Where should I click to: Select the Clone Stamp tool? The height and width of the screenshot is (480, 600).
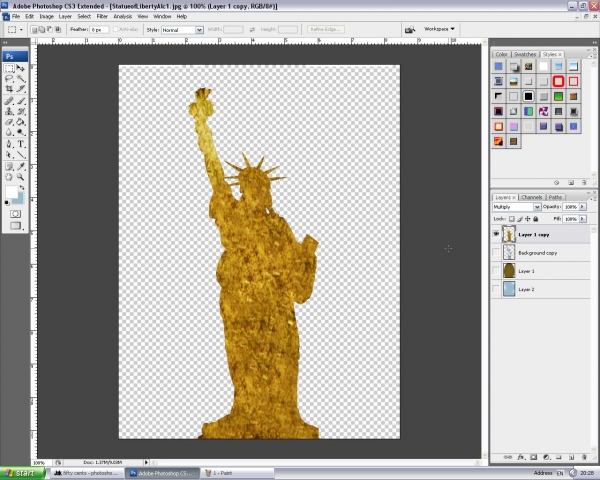point(10,111)
